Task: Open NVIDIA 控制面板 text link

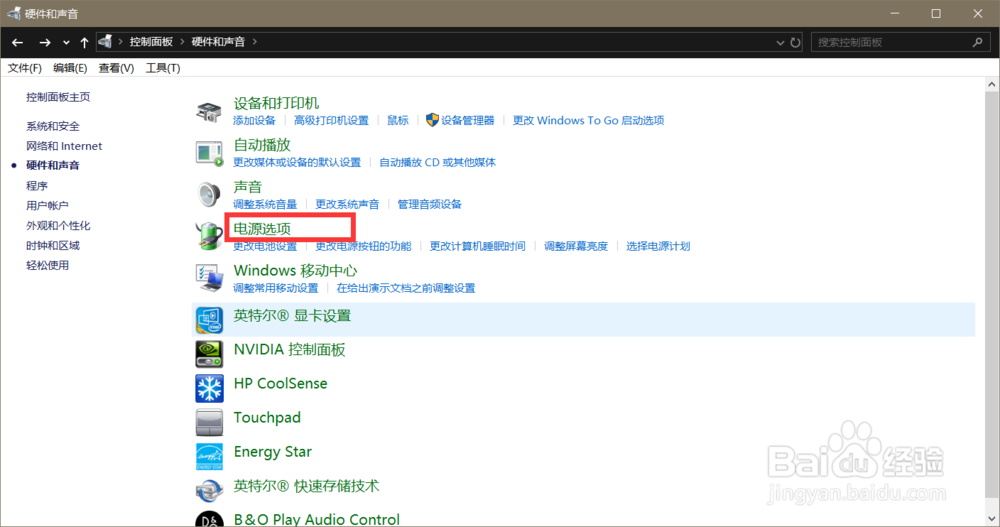Action: click(290, 350)
